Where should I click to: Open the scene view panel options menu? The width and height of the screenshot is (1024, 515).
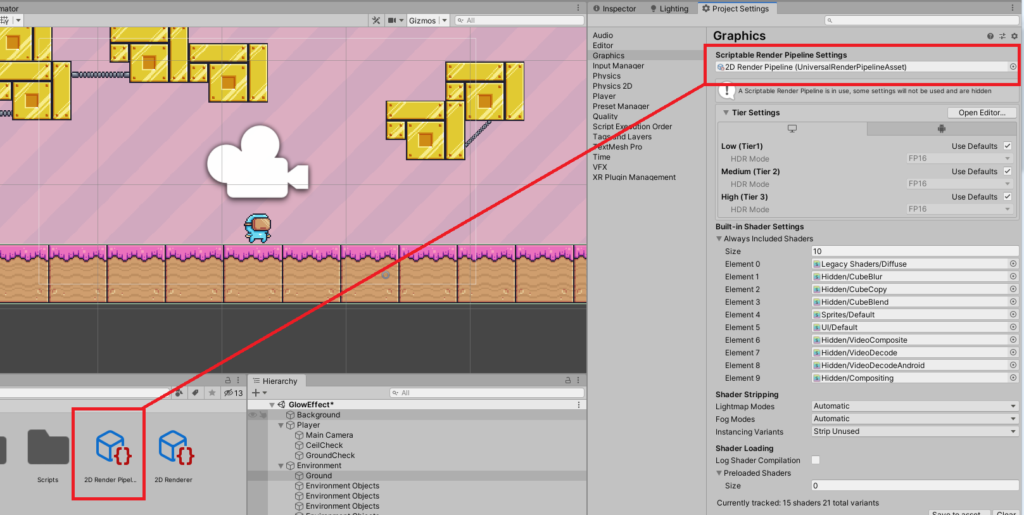(x=579, y=8)
